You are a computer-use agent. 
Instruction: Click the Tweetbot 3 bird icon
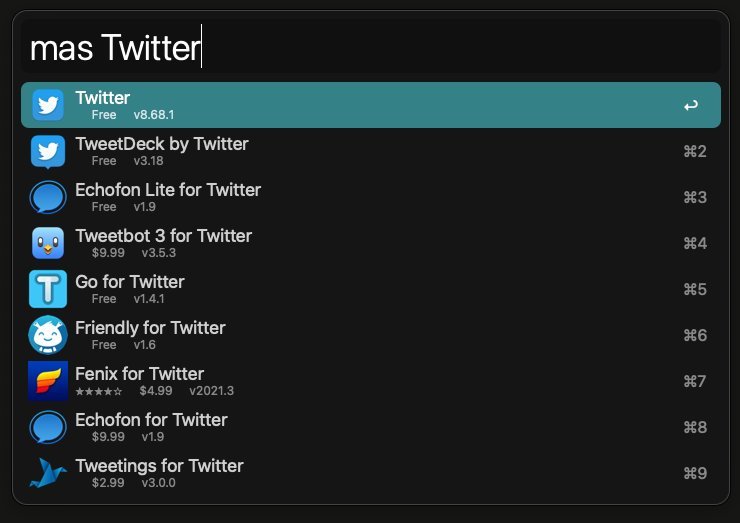coord(48,243)
